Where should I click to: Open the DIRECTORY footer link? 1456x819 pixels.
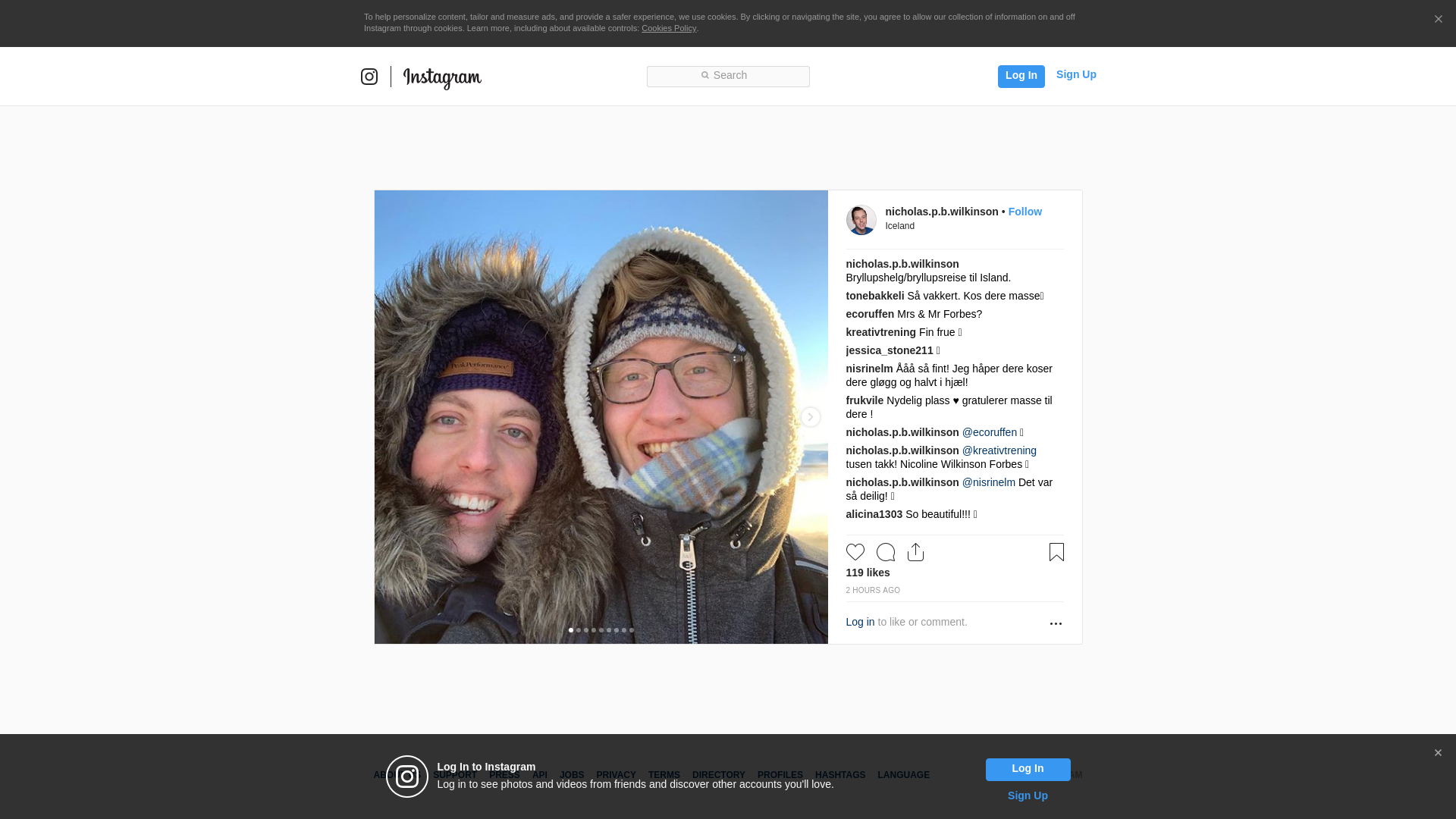click(x=718, y=775)
